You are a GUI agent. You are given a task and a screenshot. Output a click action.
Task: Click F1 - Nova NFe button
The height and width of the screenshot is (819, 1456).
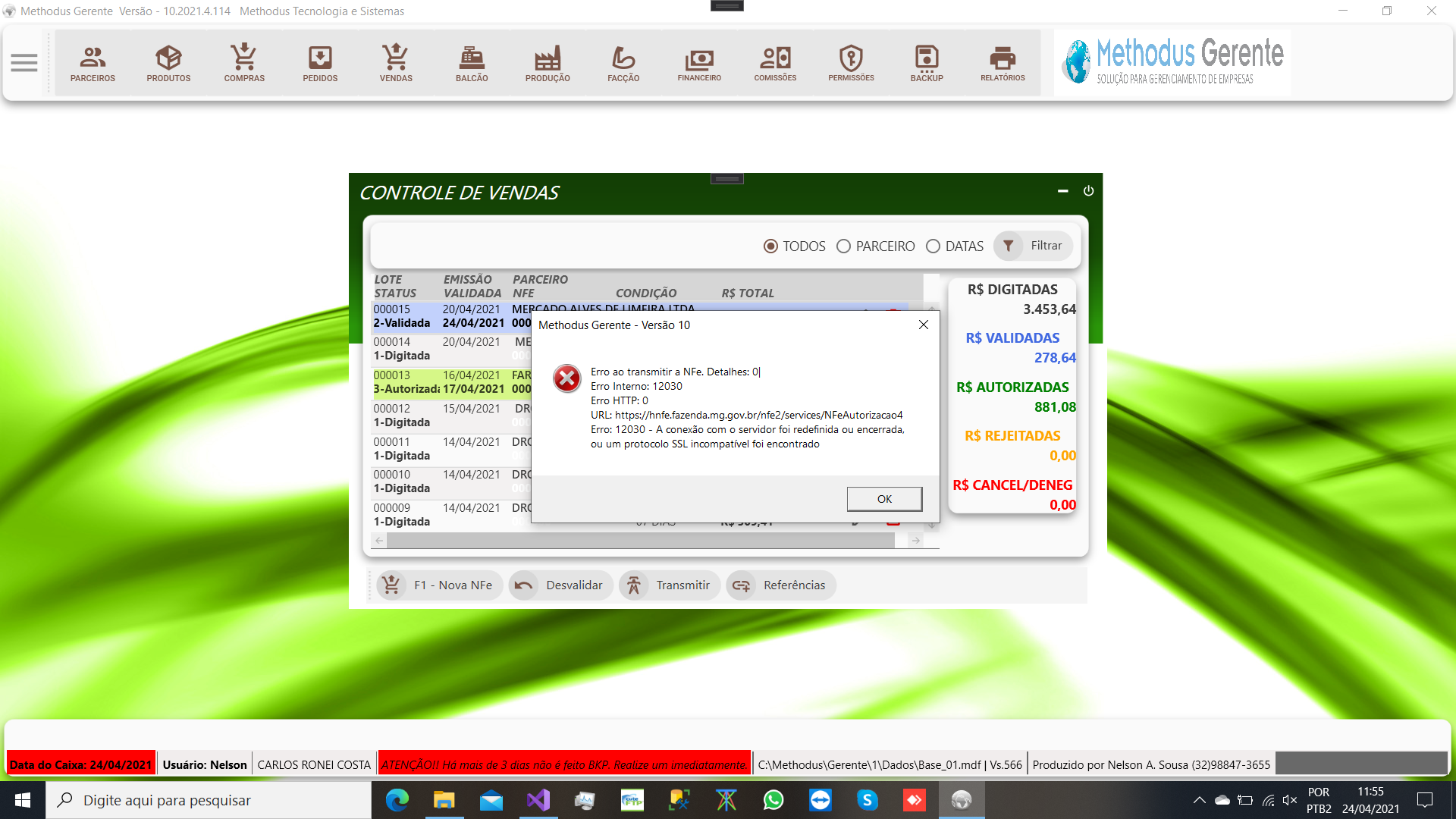click(440, 585)
